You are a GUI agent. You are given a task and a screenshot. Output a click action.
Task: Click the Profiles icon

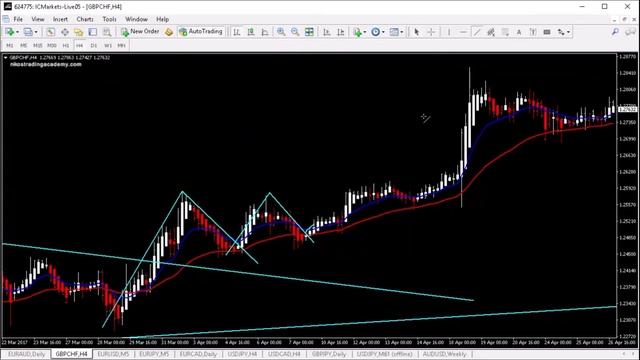(28, 32)
